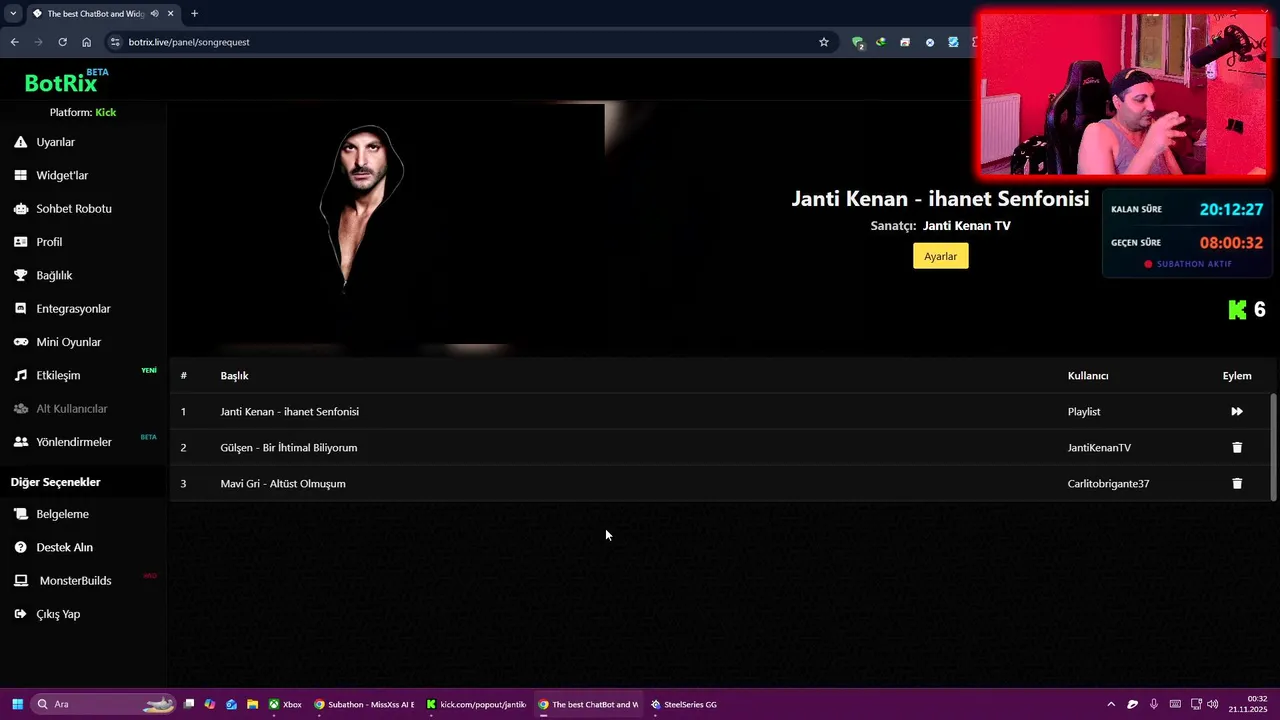Open the Widget'lar menu item
This screenshot has width=1280, height=720.
tap(62, 175)
